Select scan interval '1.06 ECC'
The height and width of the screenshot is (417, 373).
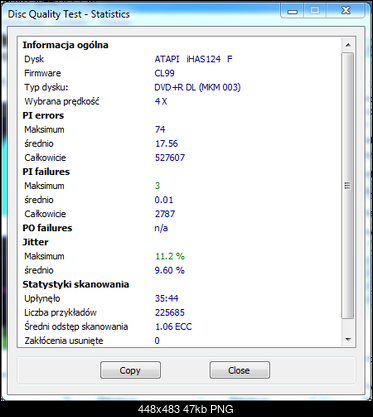pyautogui.click(x=173, y=326)
